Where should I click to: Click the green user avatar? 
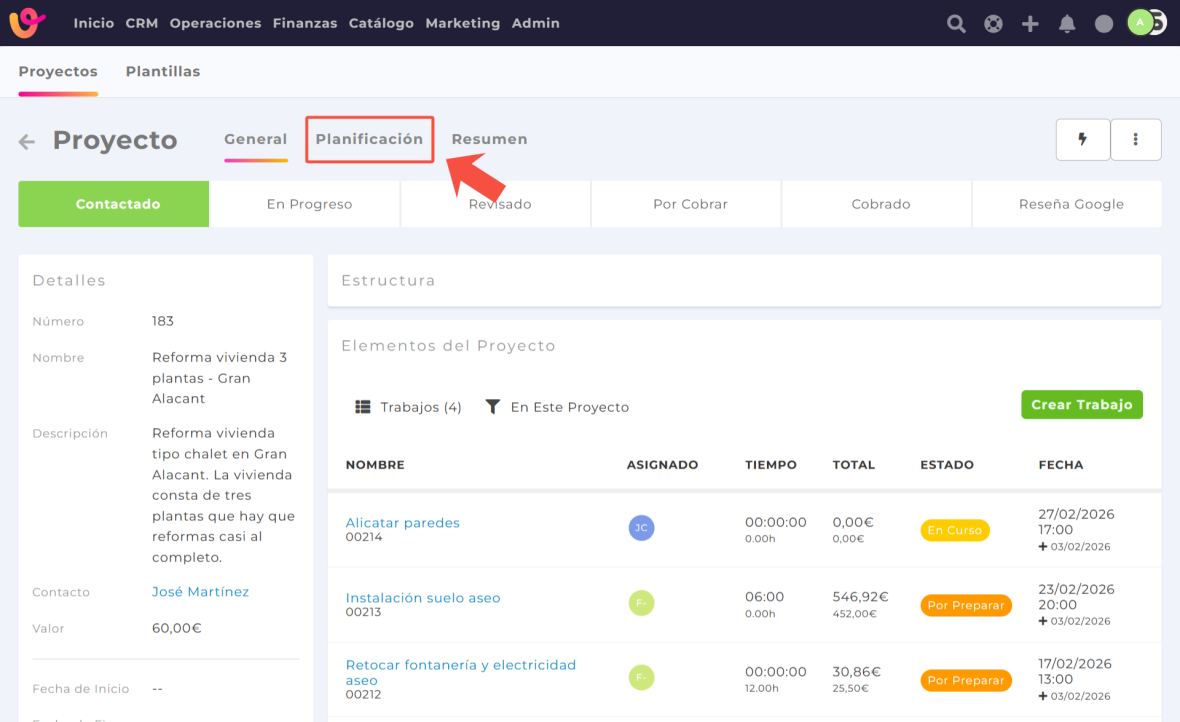1140,23
